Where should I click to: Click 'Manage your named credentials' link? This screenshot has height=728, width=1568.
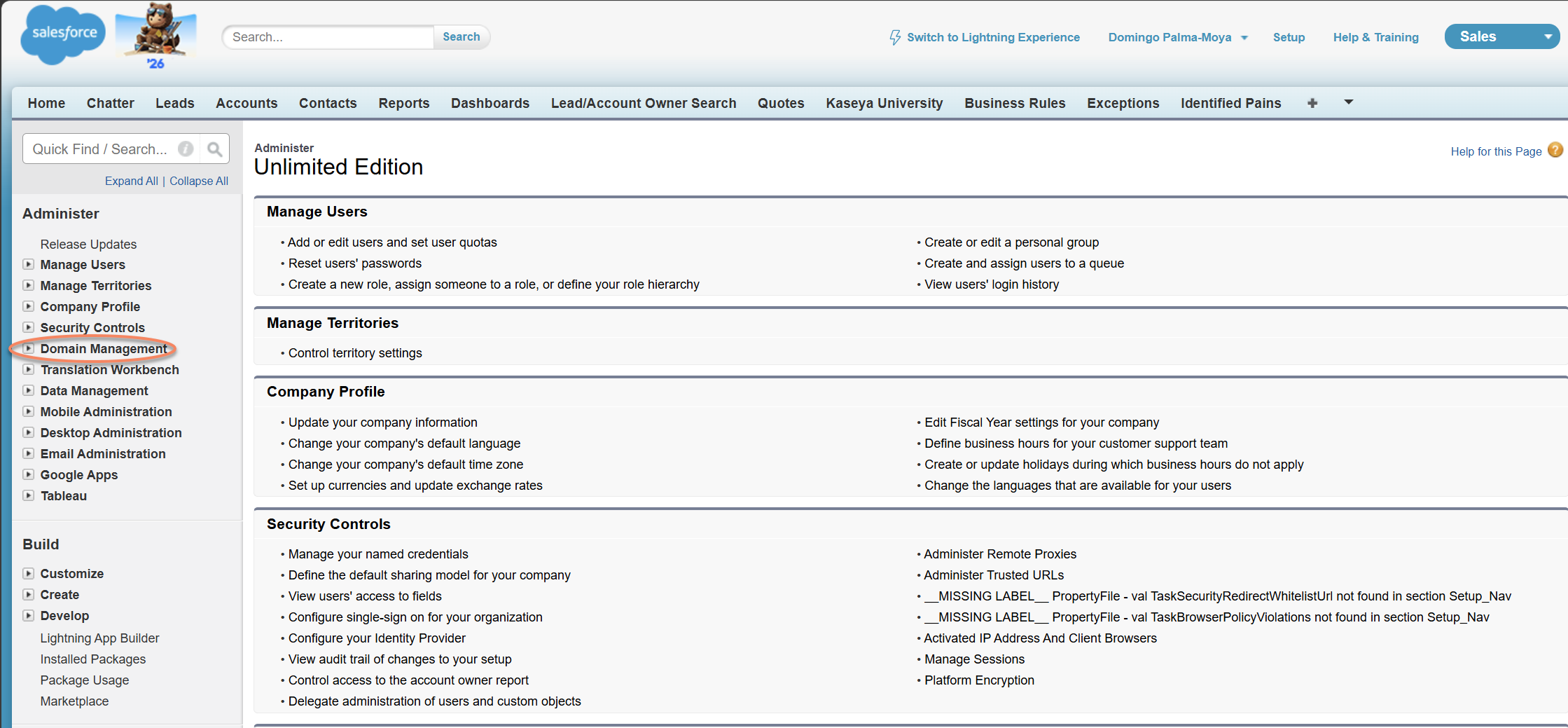click(x=378, y=554)
